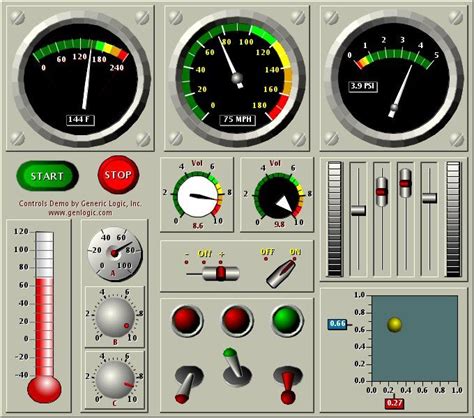Viewport: 474px width, 418px height.
Task: Click the 75 MPH speed readout
Action: tap(237, 120)
